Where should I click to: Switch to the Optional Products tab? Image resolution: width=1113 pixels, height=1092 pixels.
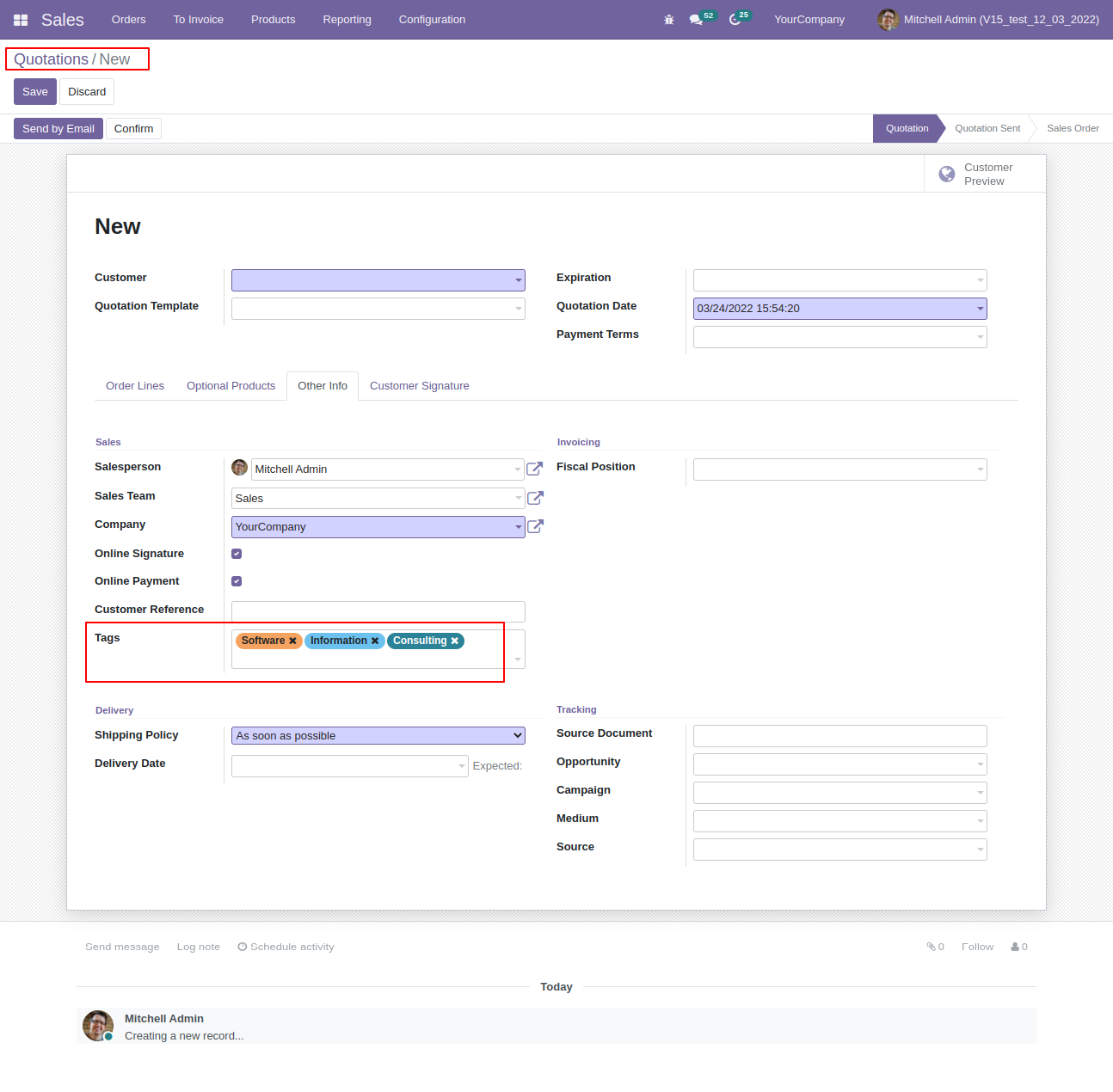[x=231, y=386]
